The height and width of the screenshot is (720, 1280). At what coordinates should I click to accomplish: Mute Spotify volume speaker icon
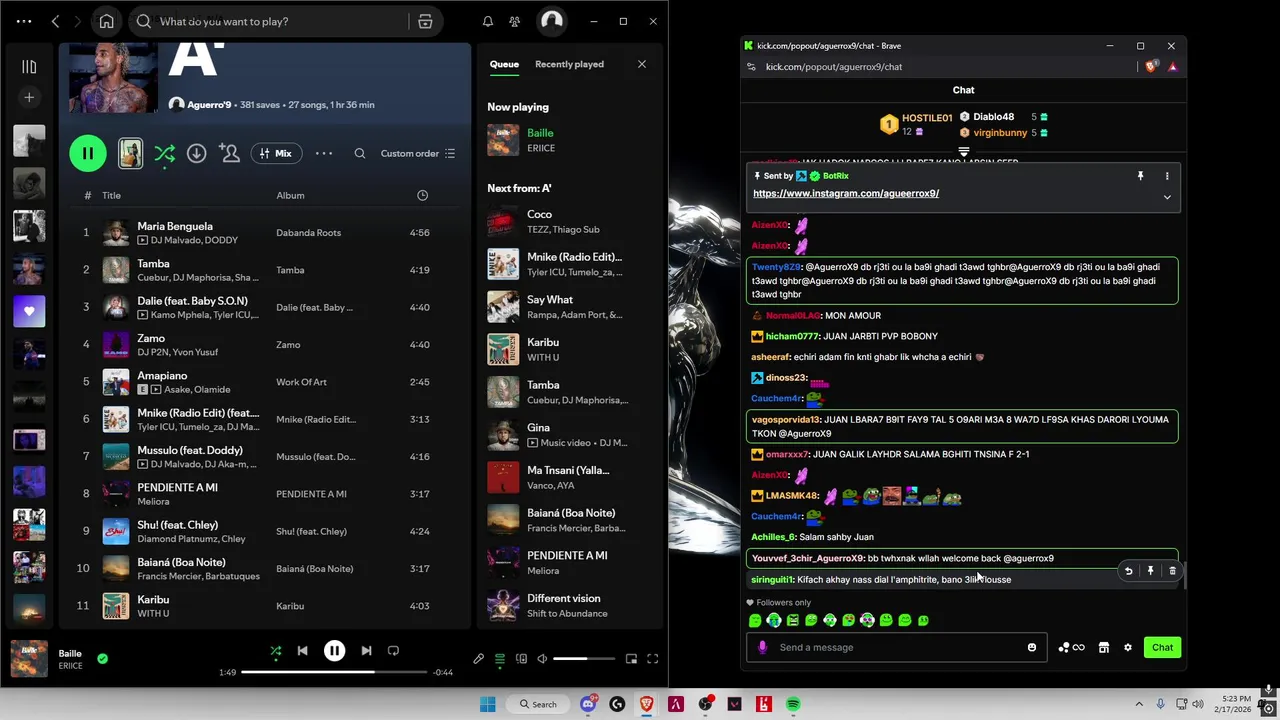(x=542, y=659)
